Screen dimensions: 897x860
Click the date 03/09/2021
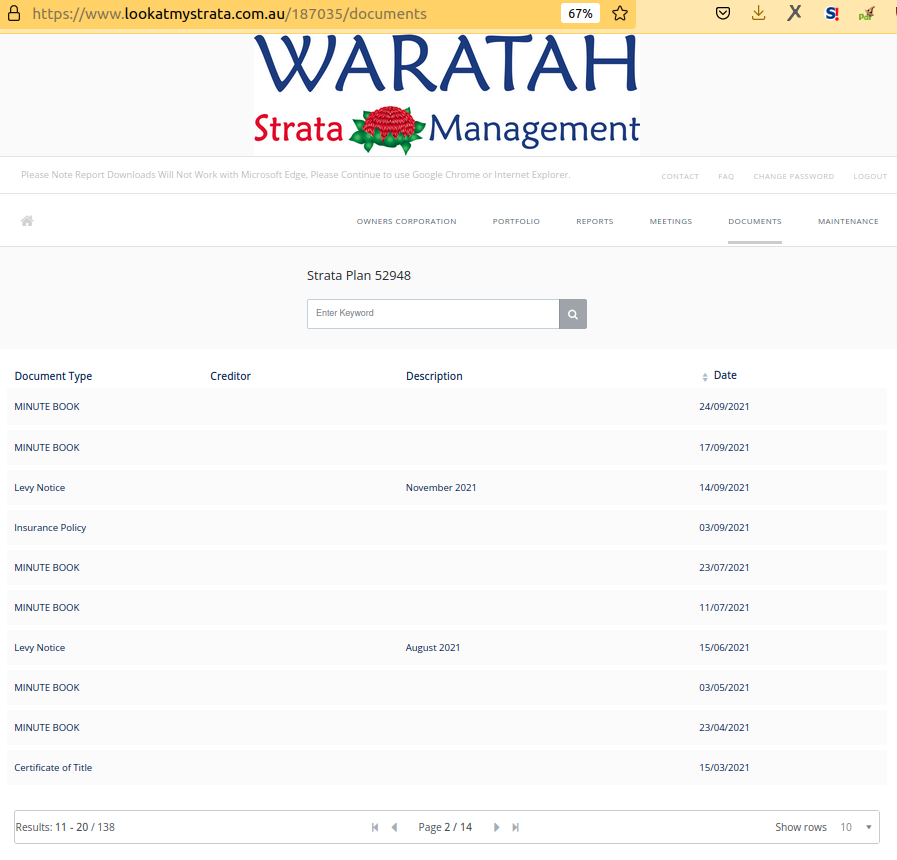pyautogui.click(x=724, y=528)
